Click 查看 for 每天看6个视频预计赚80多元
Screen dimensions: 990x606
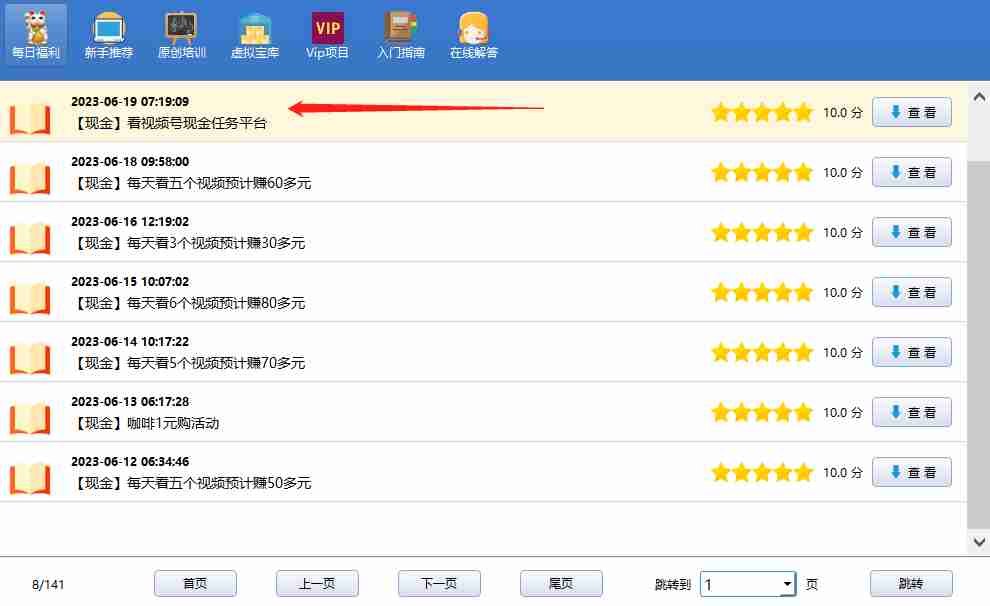click(912, 292)
